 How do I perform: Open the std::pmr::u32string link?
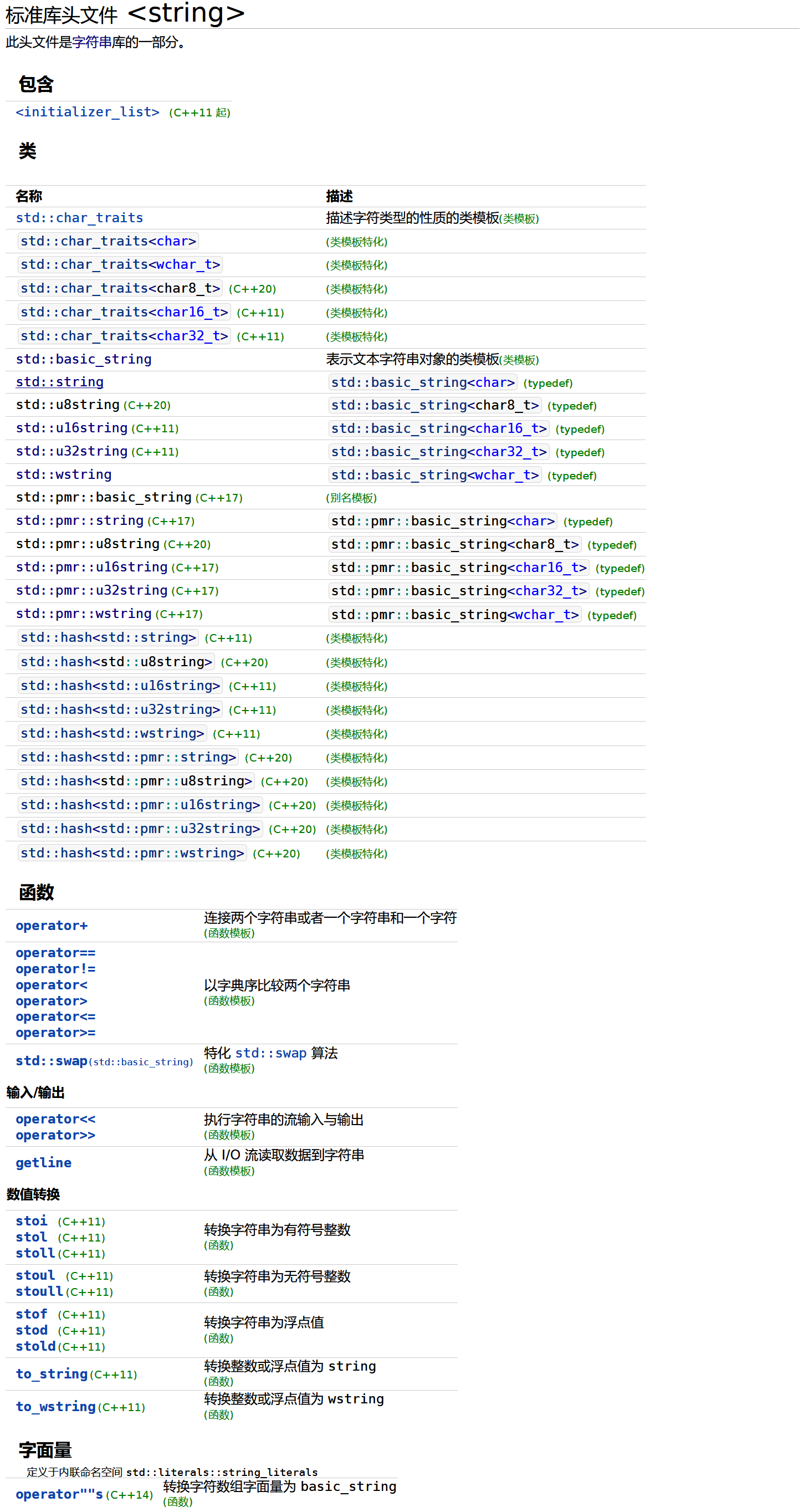click(91, 590)
